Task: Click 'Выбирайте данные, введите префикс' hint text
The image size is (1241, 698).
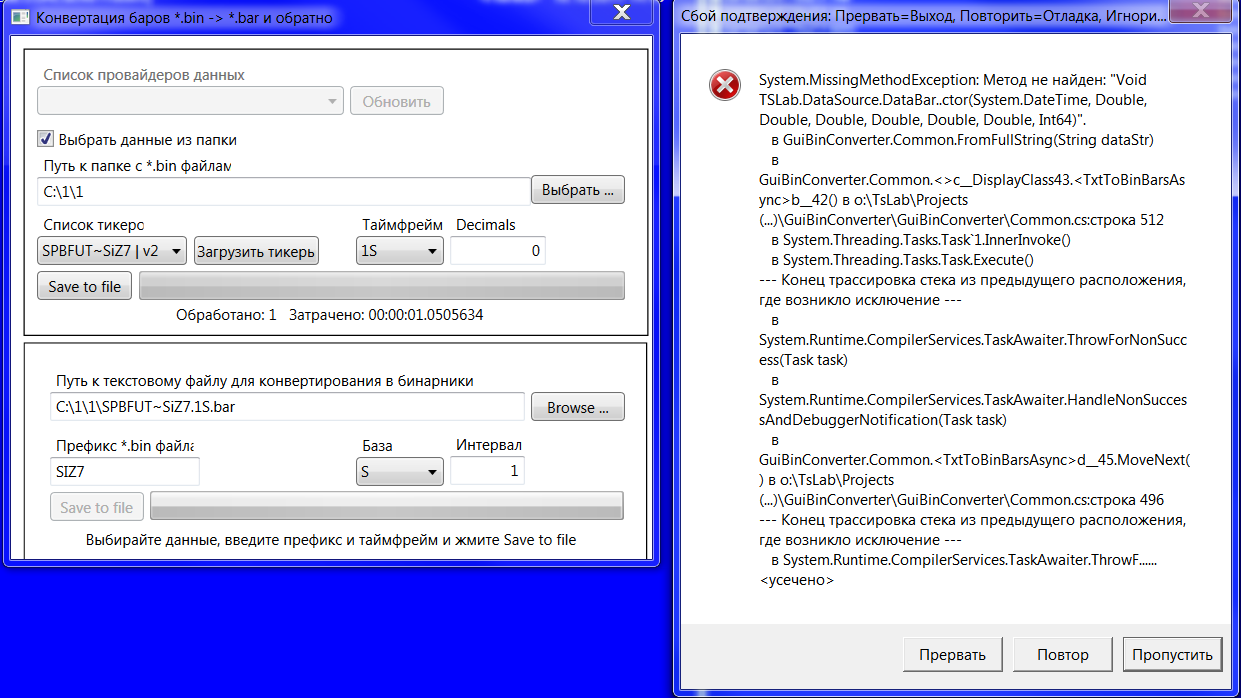Action: (x=331, y=540)
